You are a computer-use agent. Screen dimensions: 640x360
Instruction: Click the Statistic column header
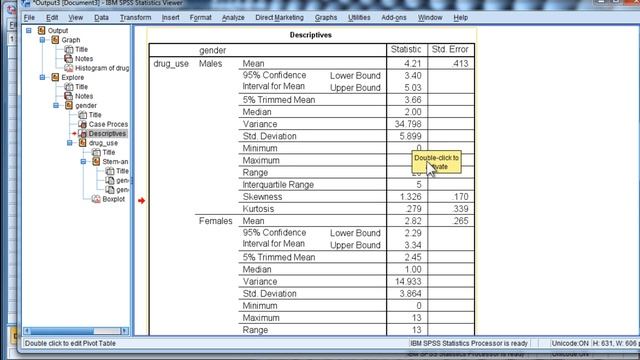click(x=406, y=49)
